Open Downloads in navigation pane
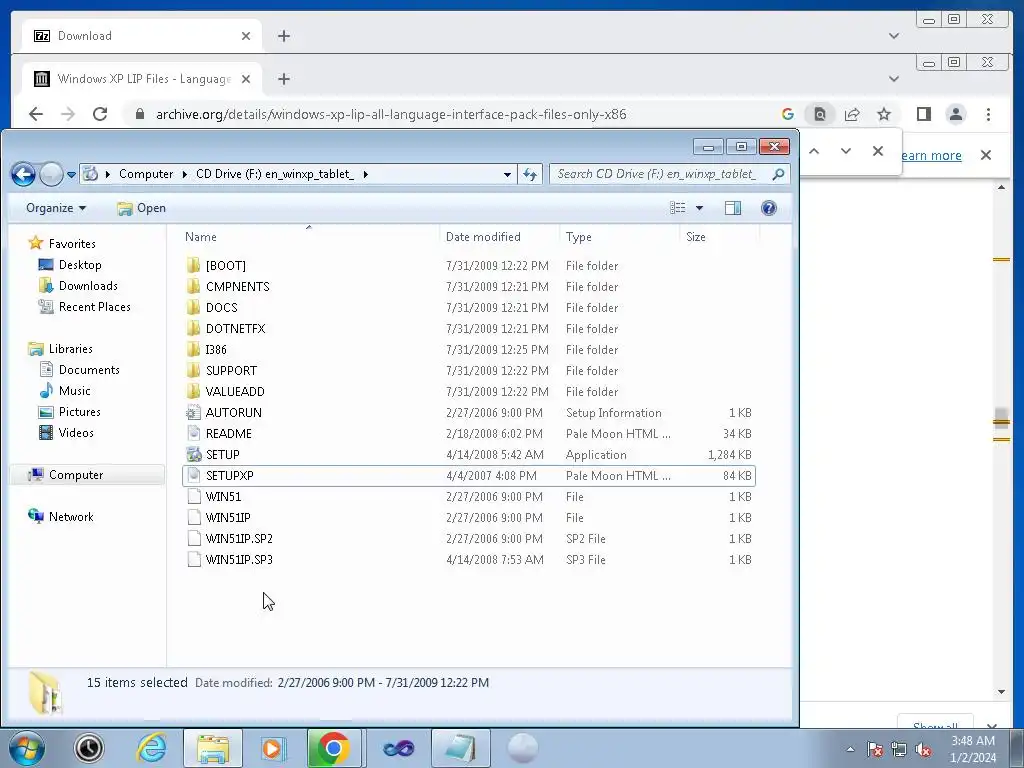 (x=78, y=285)
